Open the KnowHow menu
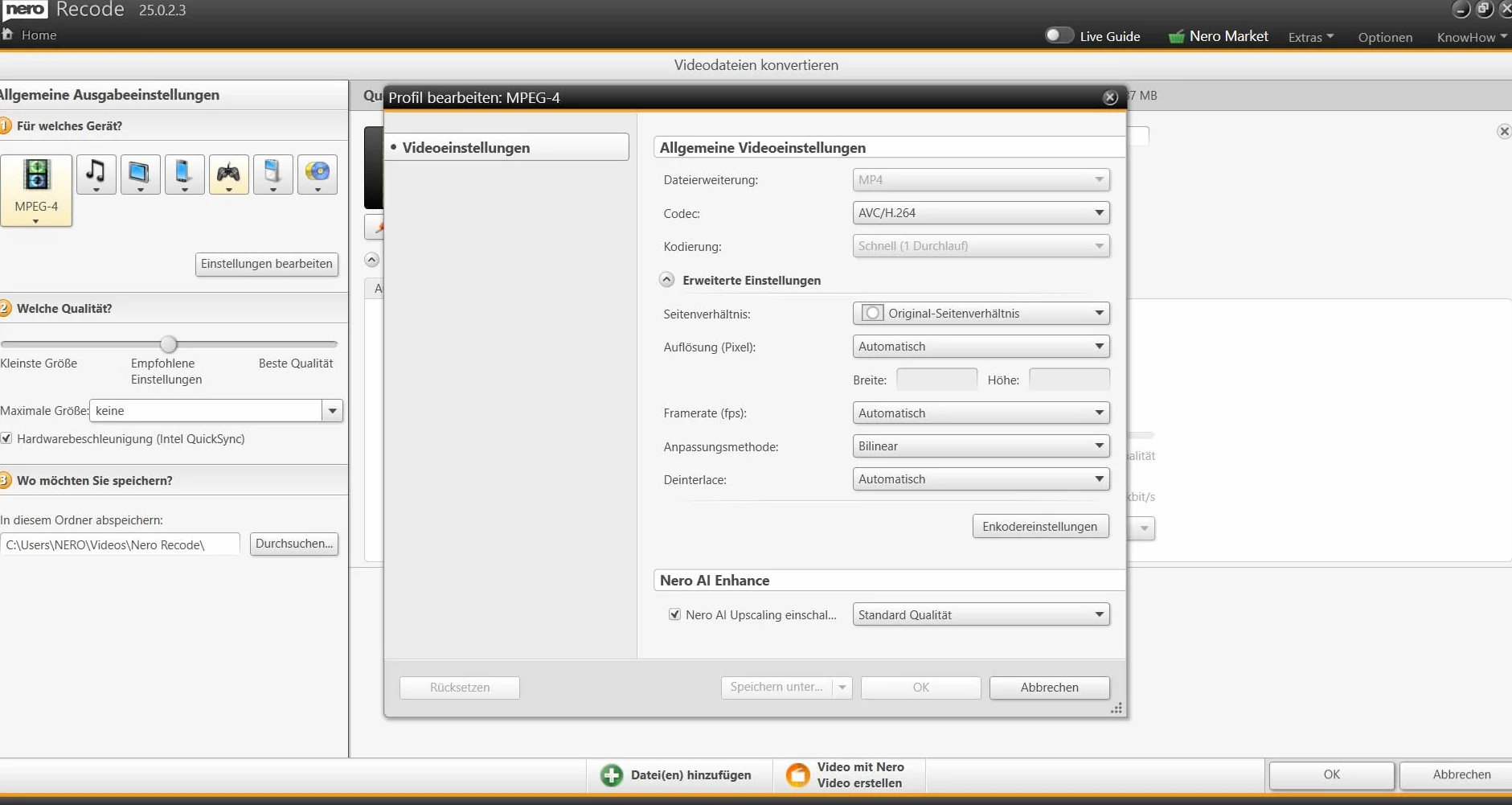 1472,37
